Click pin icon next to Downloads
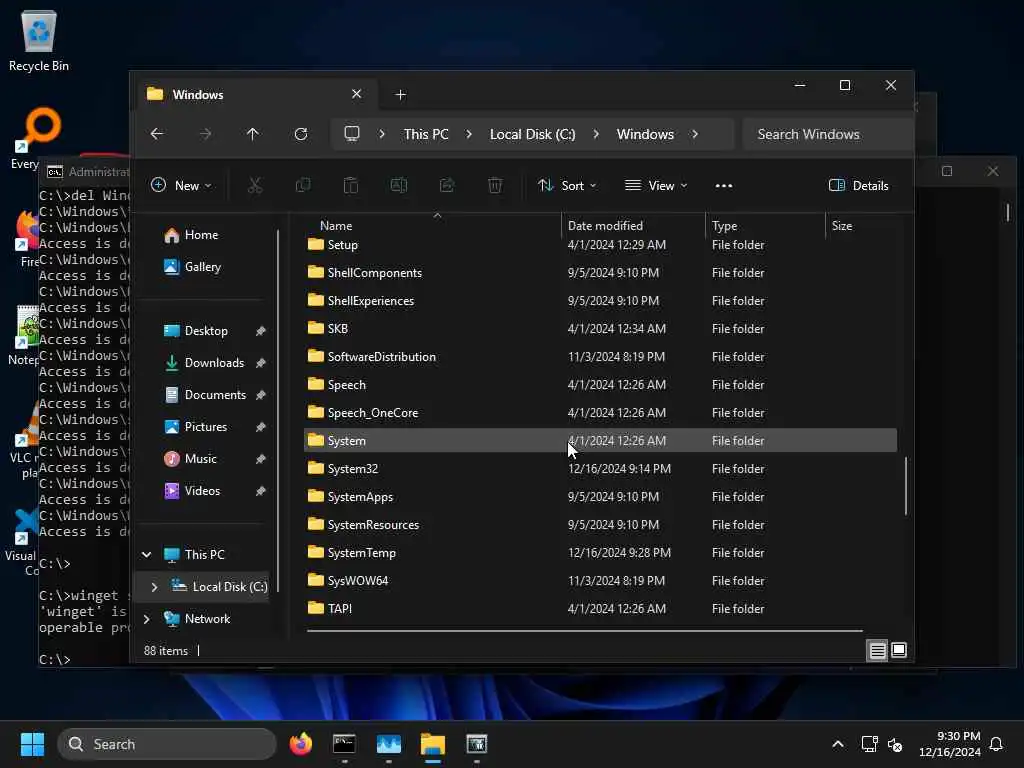This screenshot has height=768, width=1024. coord(261,363)
